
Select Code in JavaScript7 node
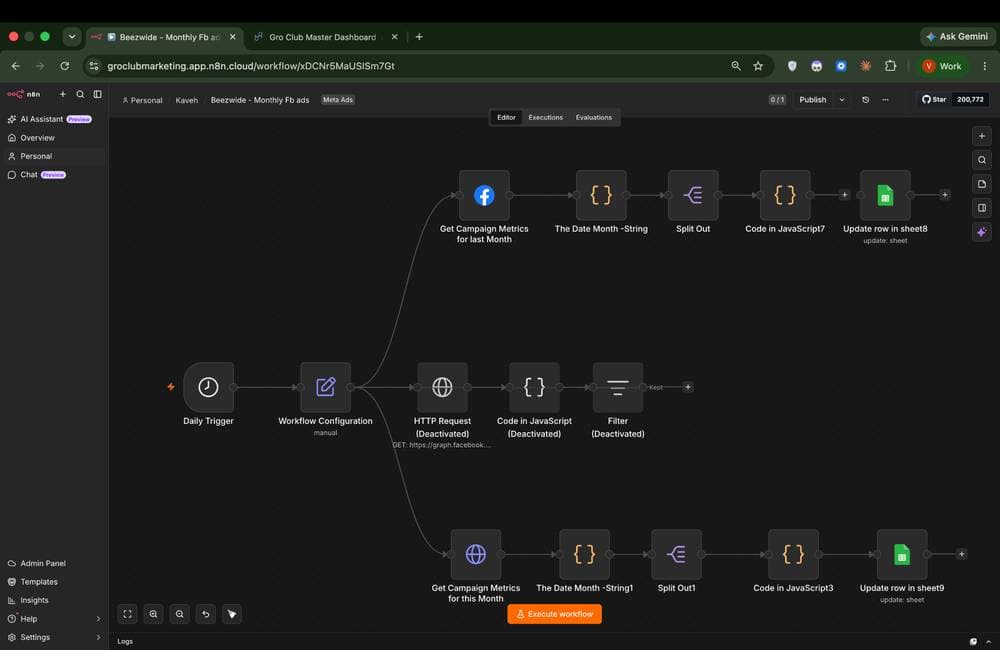point(785,195)
